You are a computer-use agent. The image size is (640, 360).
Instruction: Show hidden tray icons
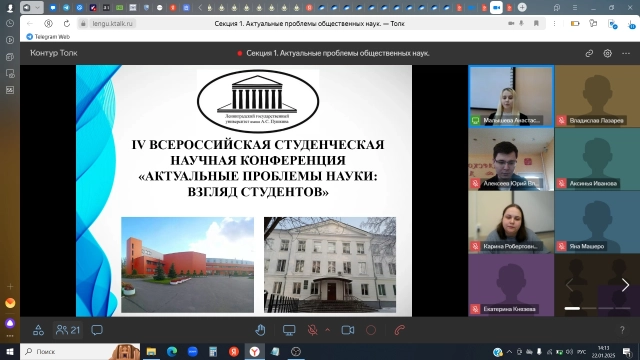[x=509, y=352]
